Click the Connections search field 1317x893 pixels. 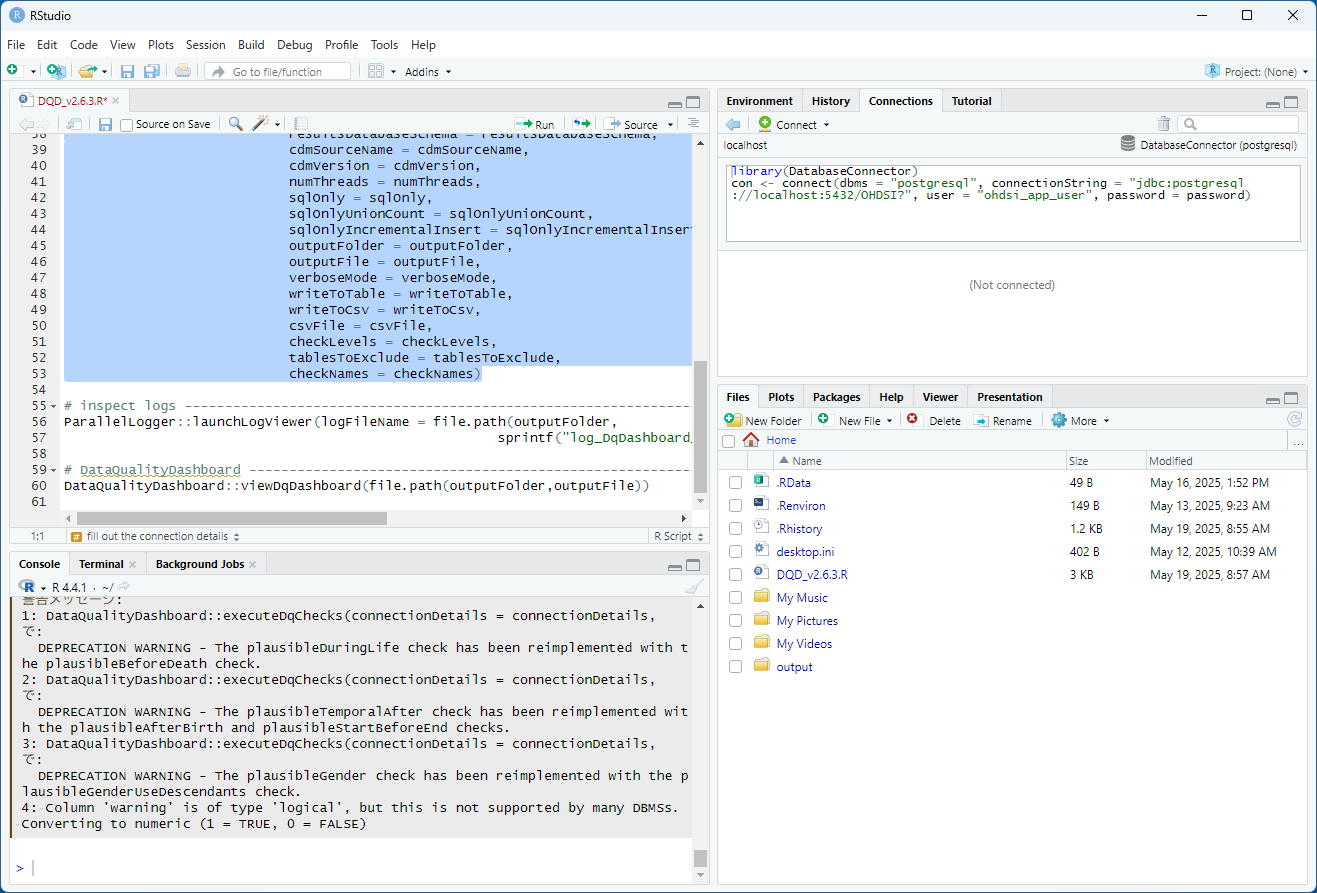[x=1238, y=124]
